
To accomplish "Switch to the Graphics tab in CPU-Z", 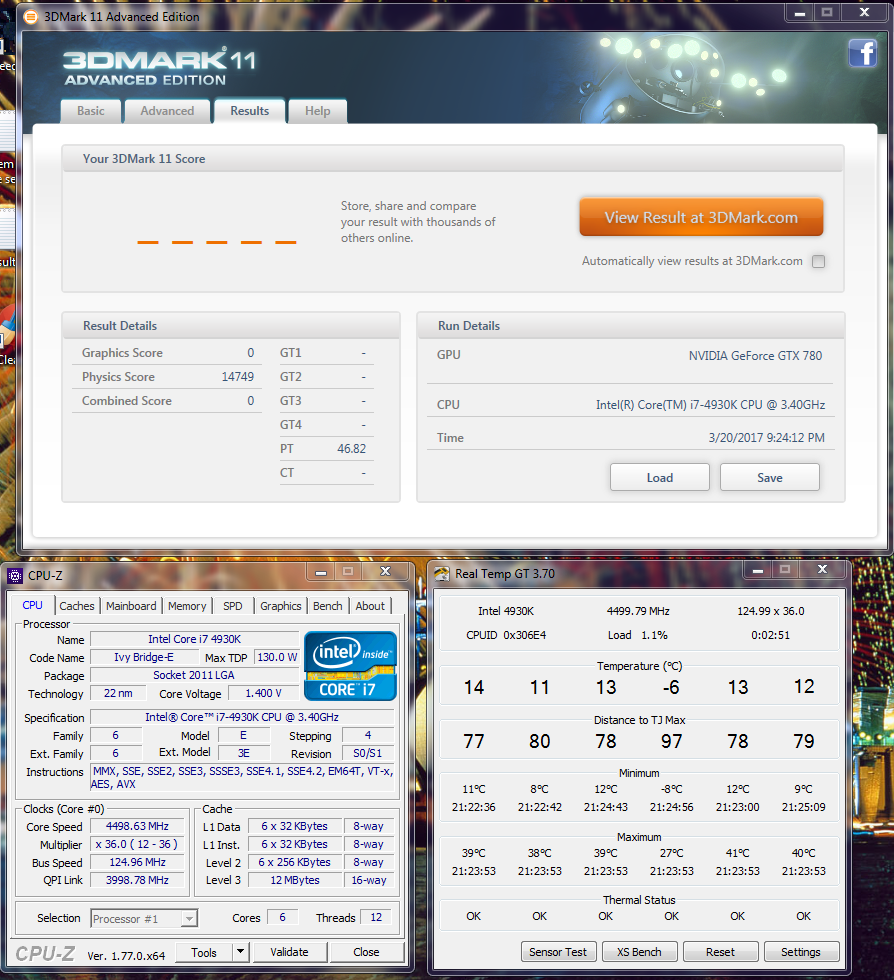I will pyautogui.click(x=281, y=606).
